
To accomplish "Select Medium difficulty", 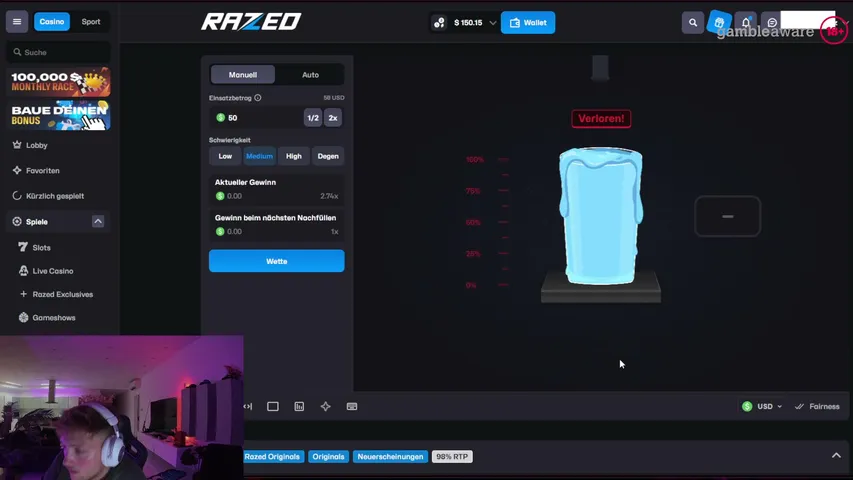I will point(259,156).
